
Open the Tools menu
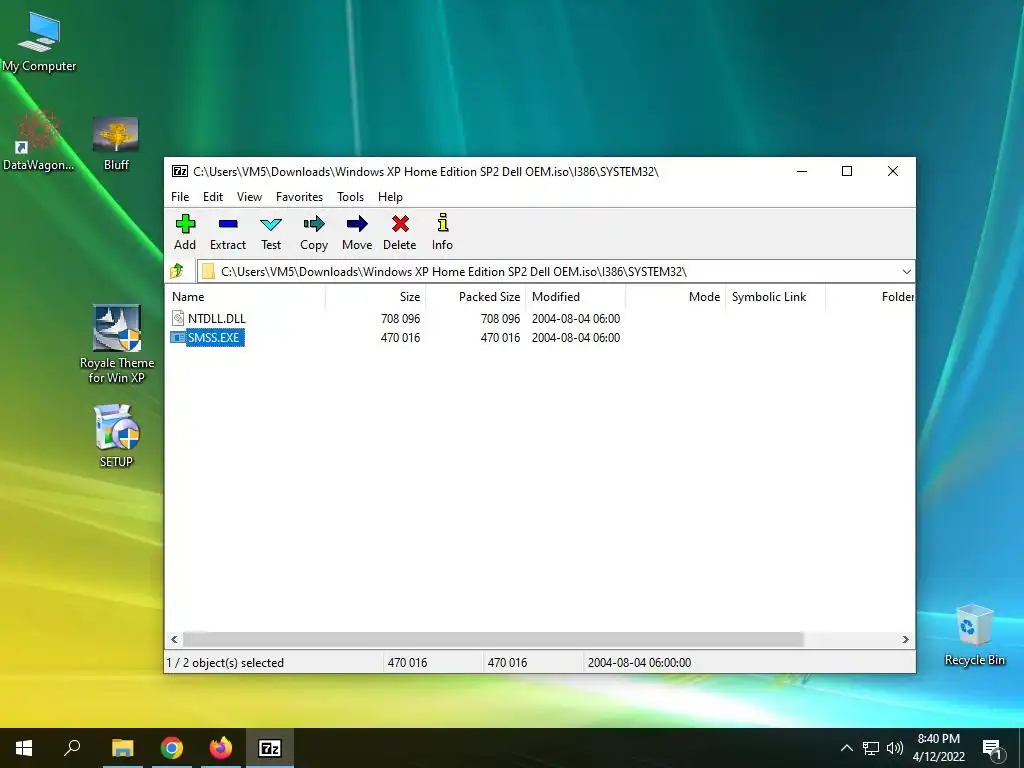[x=351, y=197]
